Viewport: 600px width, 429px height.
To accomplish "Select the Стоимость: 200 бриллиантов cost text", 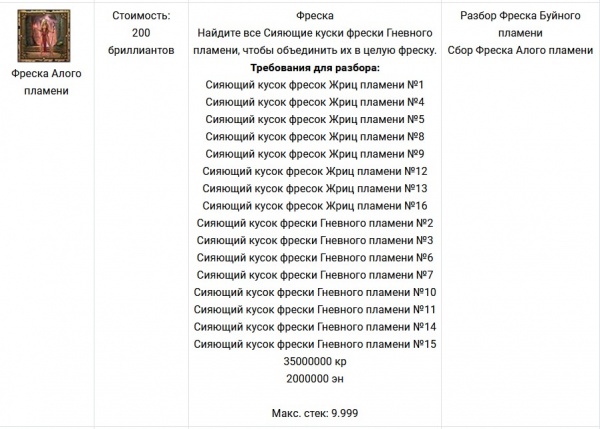I will (x=141, y=33).
